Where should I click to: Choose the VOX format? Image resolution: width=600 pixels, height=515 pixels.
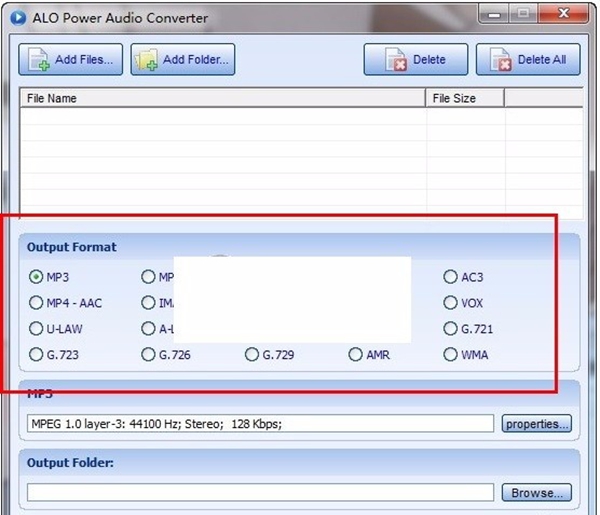pos(463,303)
